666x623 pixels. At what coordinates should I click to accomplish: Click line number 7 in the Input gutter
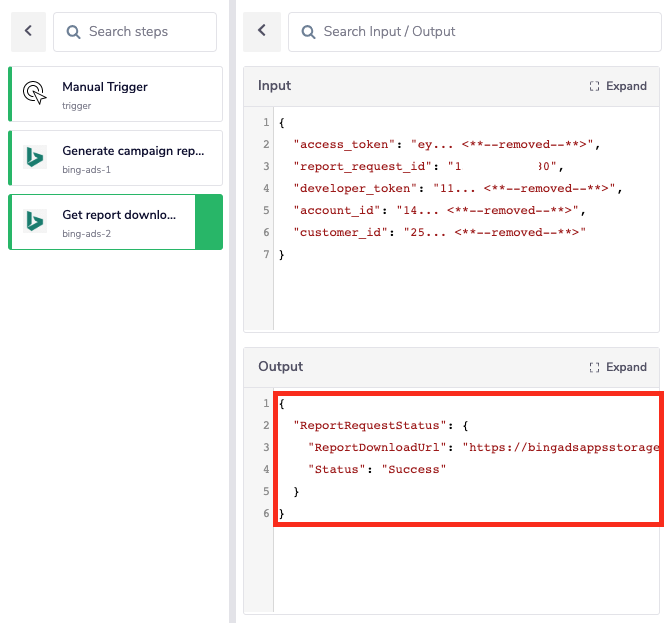[266, 254]
